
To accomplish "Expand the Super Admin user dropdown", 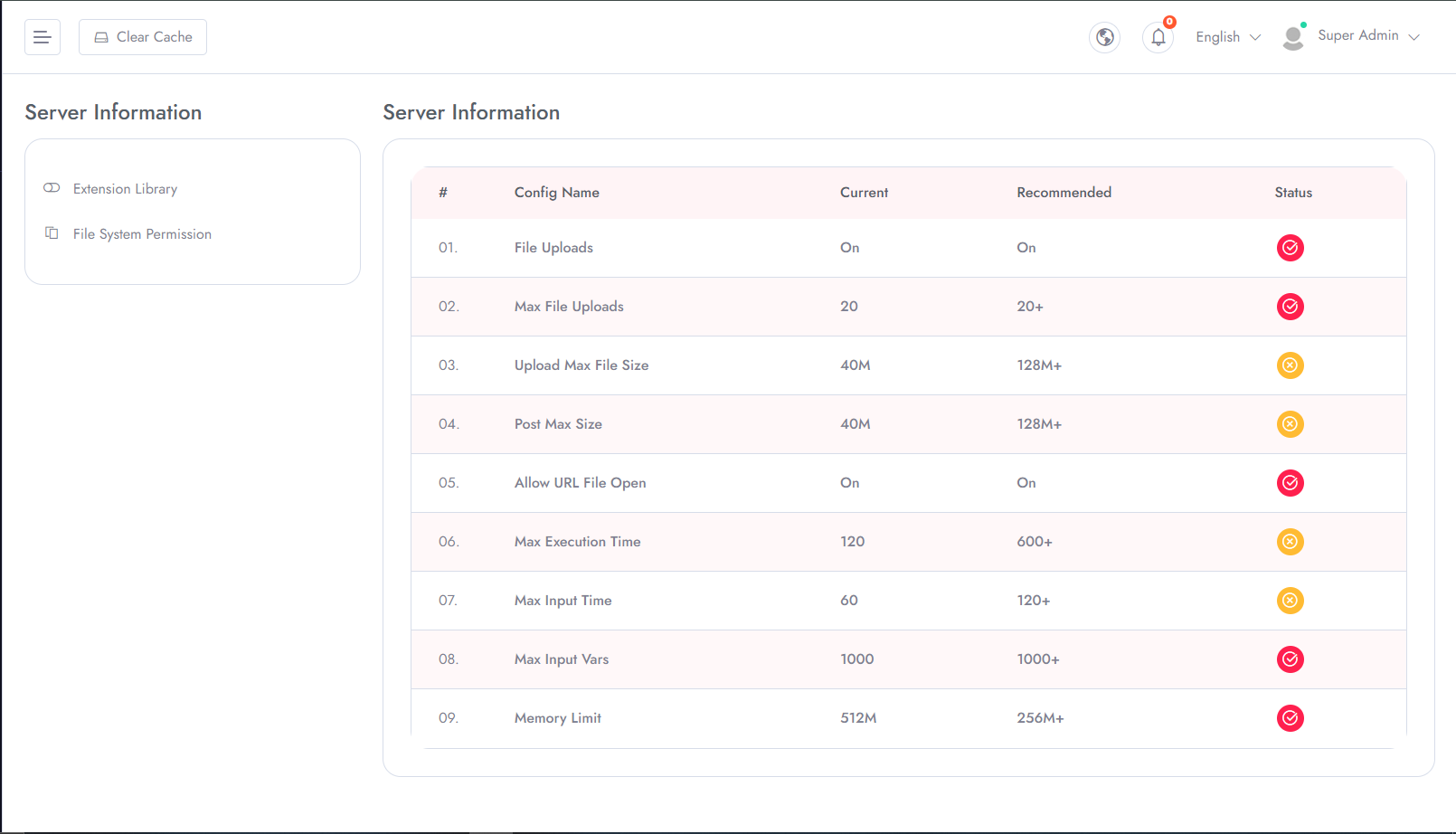I will [x=1368, y=36].
